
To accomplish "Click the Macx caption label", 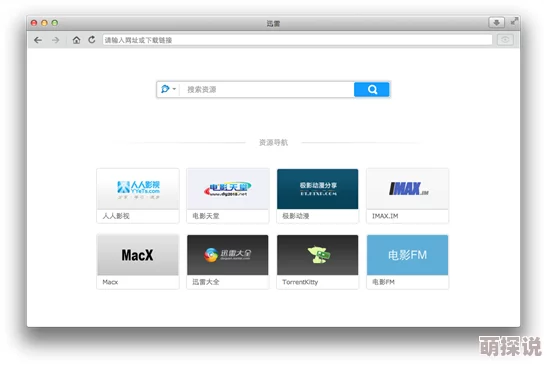I will point(110,282).
